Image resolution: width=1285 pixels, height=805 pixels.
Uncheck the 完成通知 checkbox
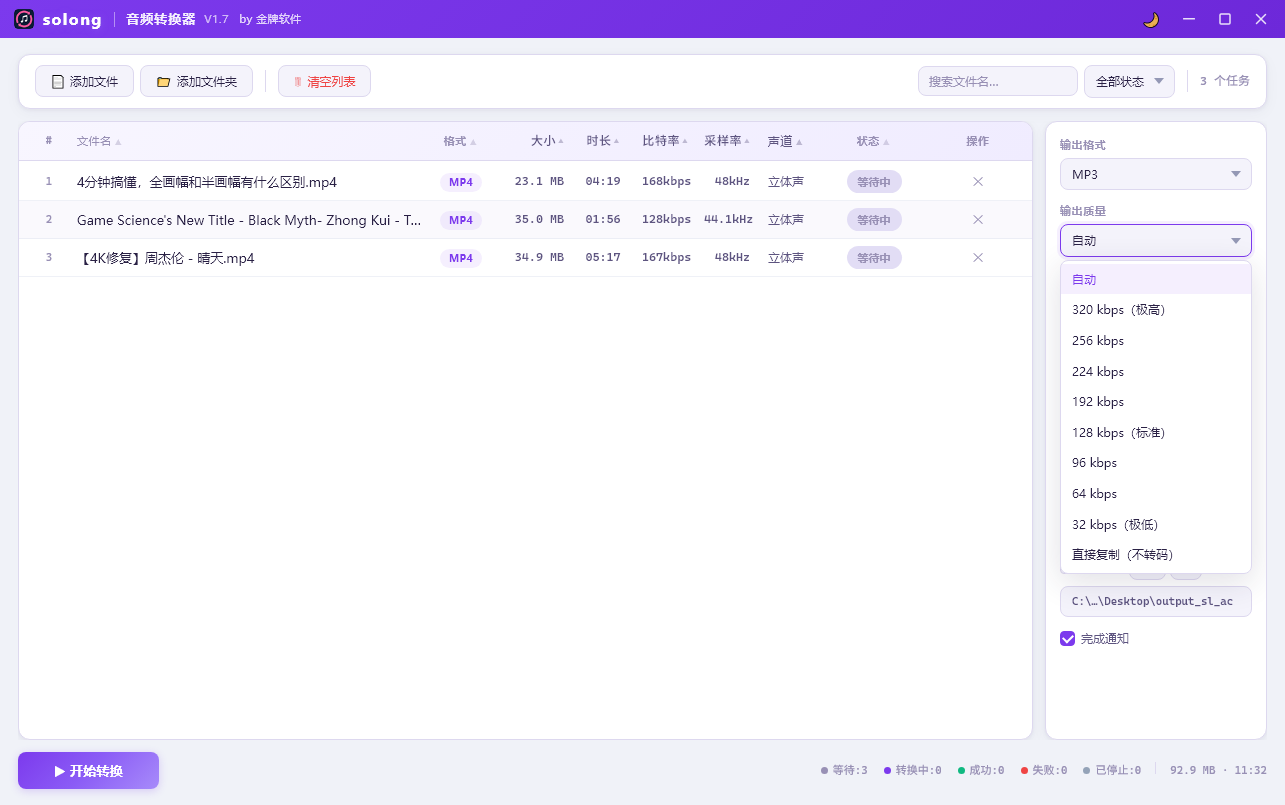click(1068, 638)
